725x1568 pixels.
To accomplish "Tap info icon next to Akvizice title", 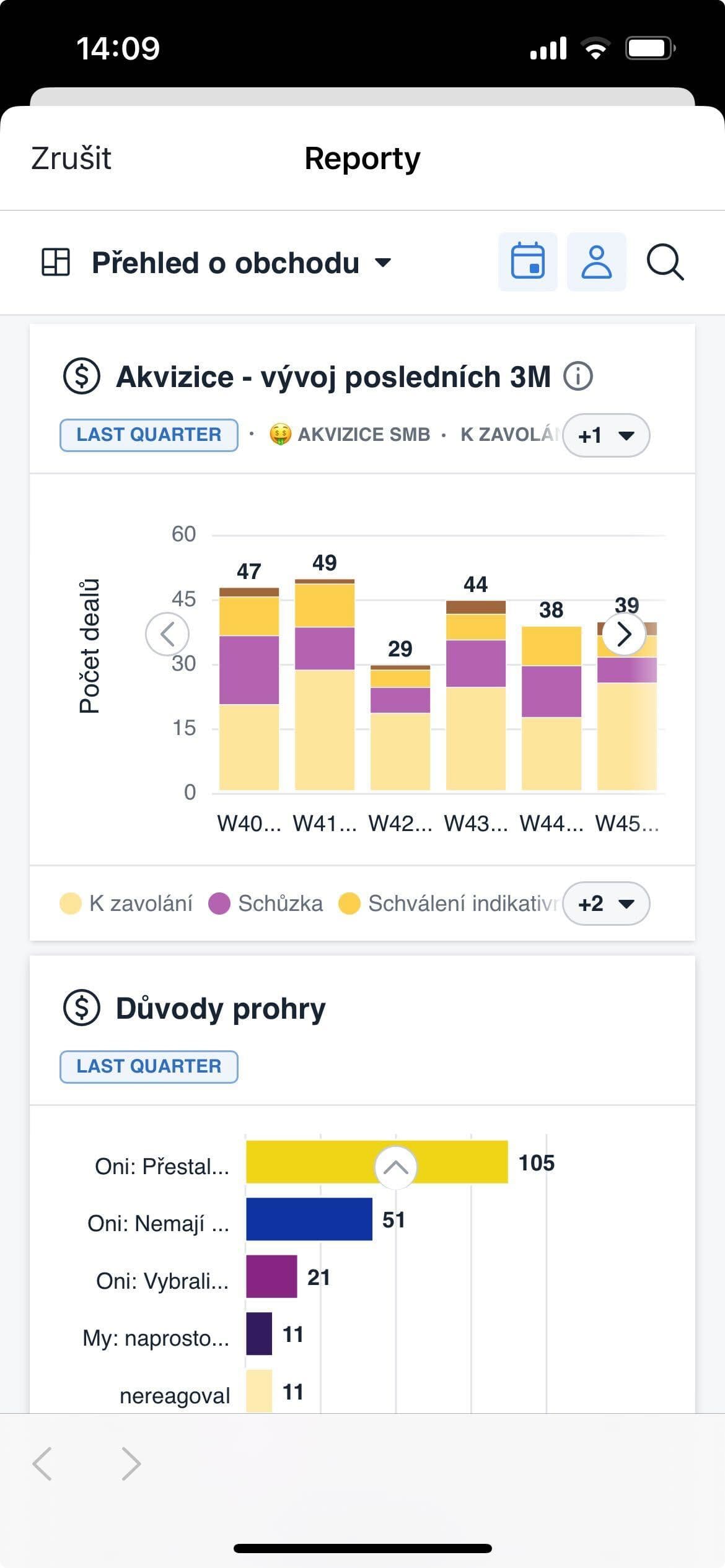I will pos(578,377).
